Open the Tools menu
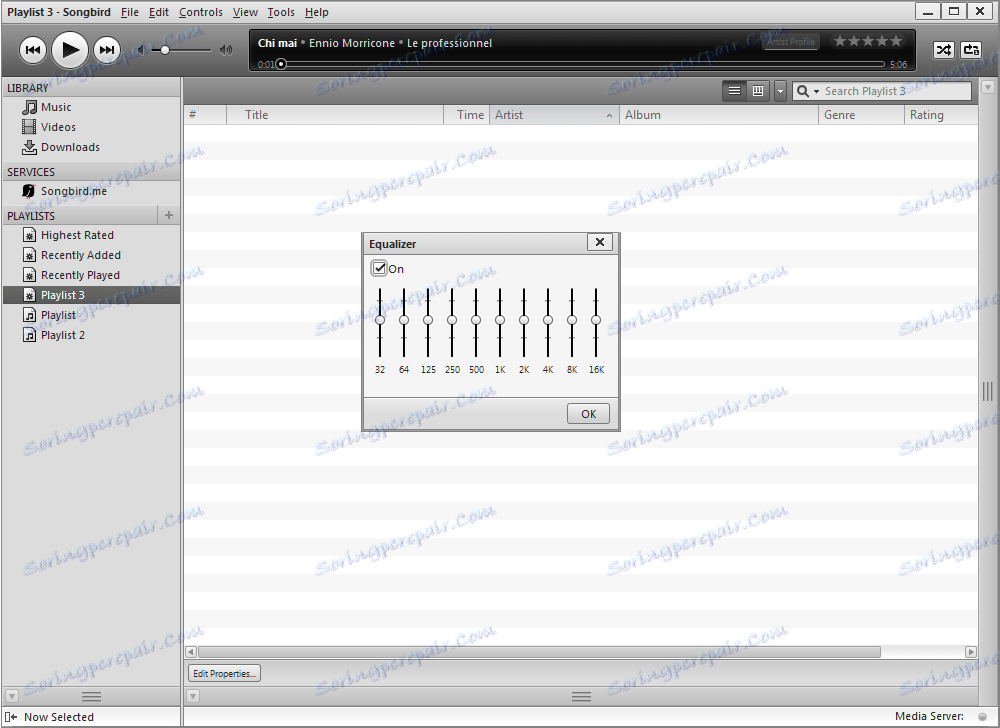The width and height of the screenshot is (1000, 728). [x=281, y=12]
